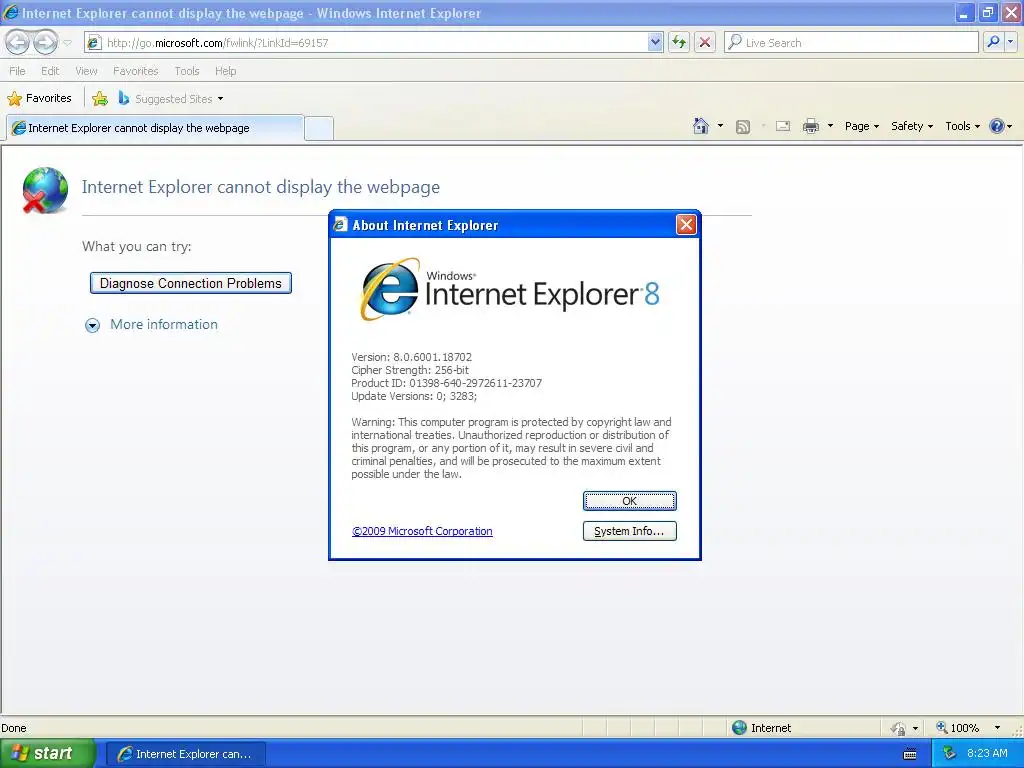Click the Print icon

(x=810, y=126)
